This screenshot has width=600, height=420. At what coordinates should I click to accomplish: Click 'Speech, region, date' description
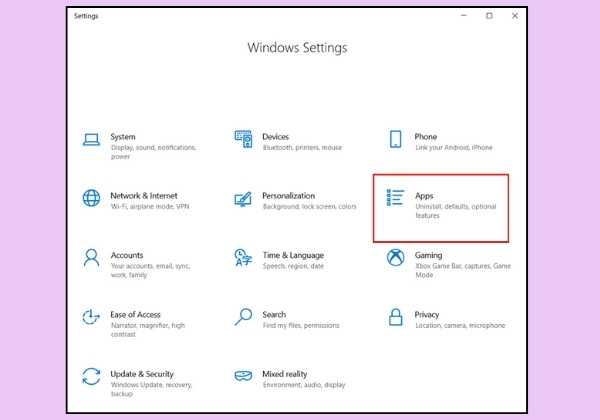293,266
